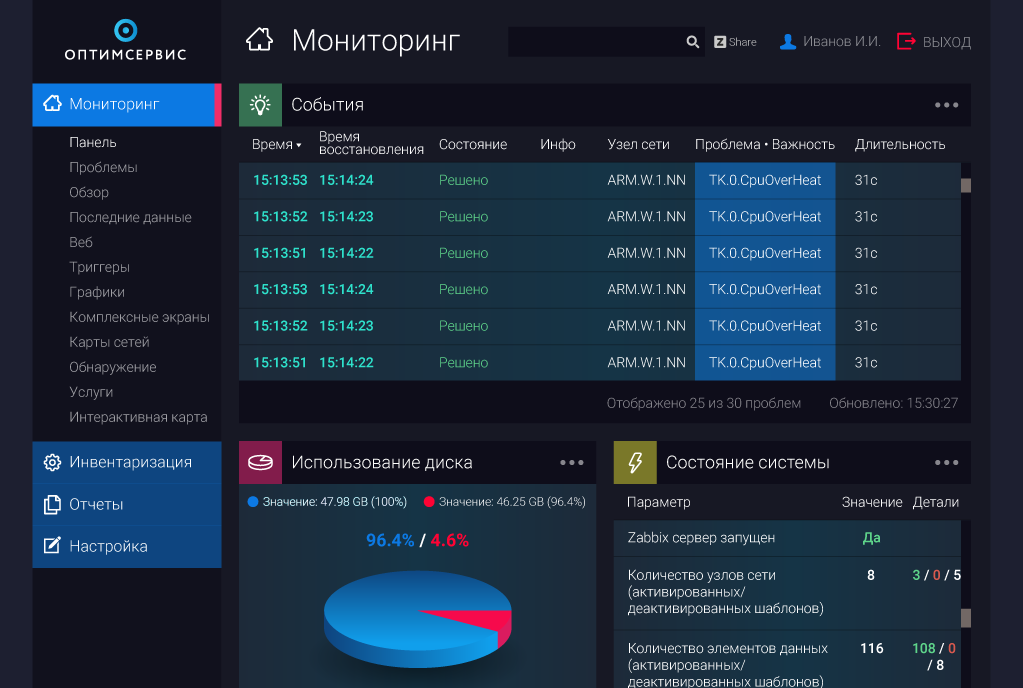Click the Z Share icon
Screen dimensions: 1023x688
pos(720,42)
